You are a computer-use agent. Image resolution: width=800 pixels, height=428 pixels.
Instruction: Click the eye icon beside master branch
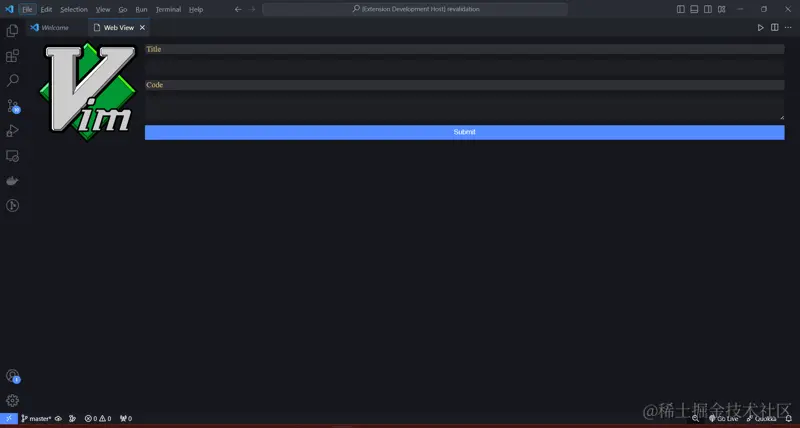pyautogui.click(x=58, y=418)
